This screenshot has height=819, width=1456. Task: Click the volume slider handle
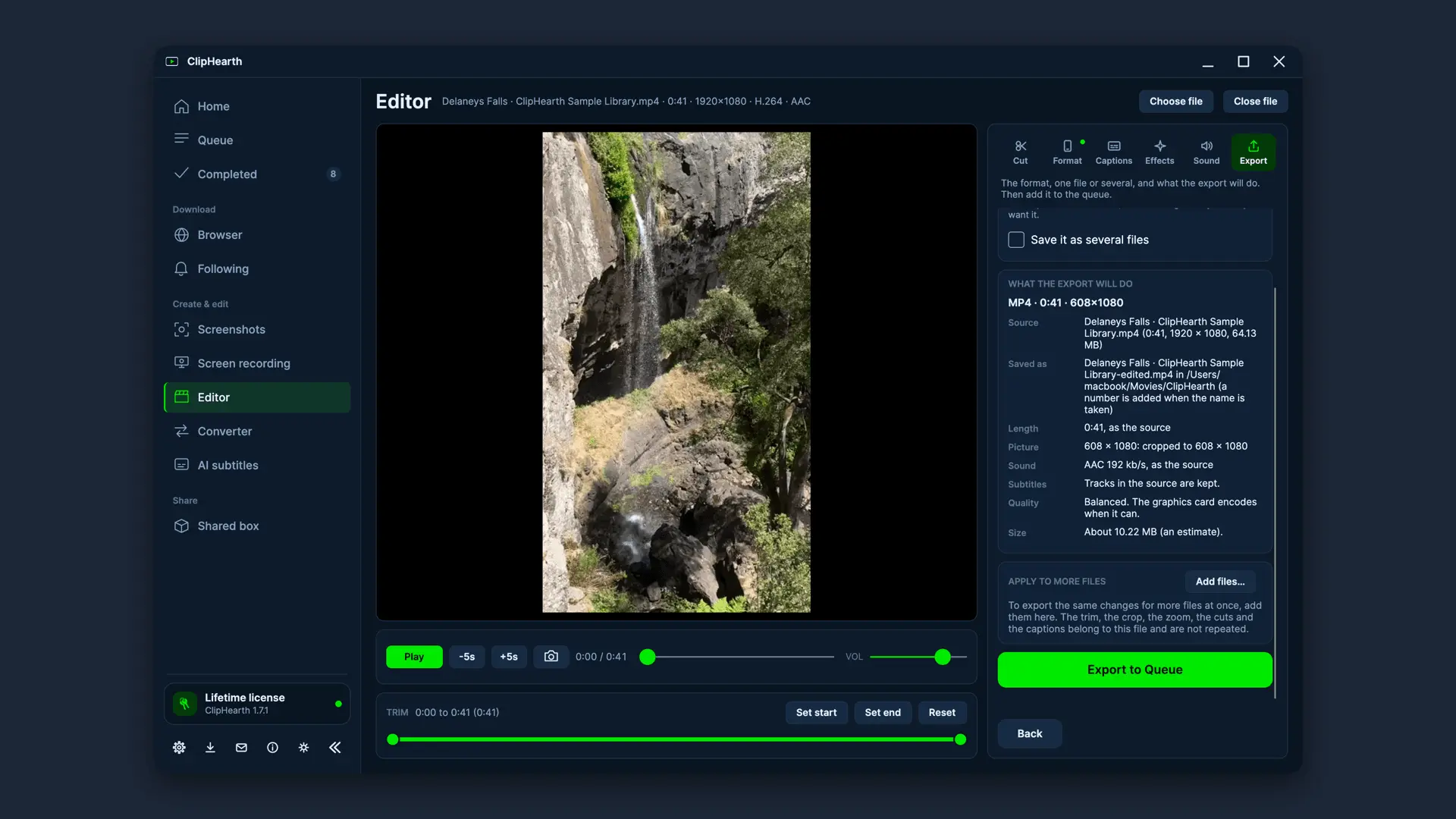tap(943, 657)
